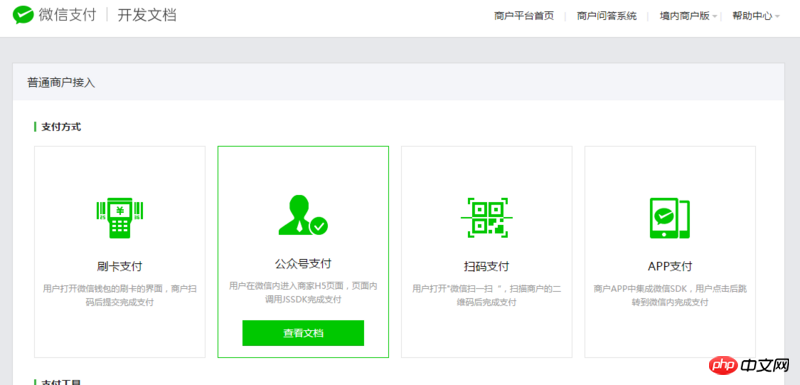This screenshot has width=800, height=385.
Task: Open the 商户平台首页 link
Action: coord(523,16)
